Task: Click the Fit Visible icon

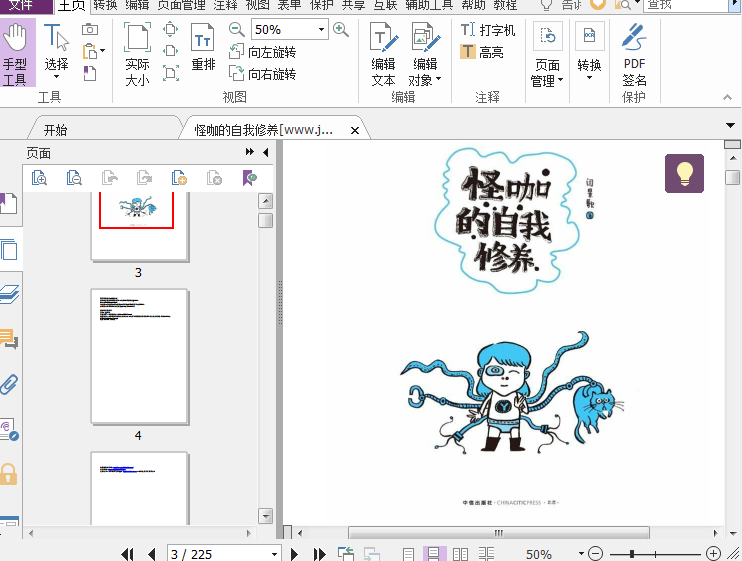Action: tap(170, 73)
